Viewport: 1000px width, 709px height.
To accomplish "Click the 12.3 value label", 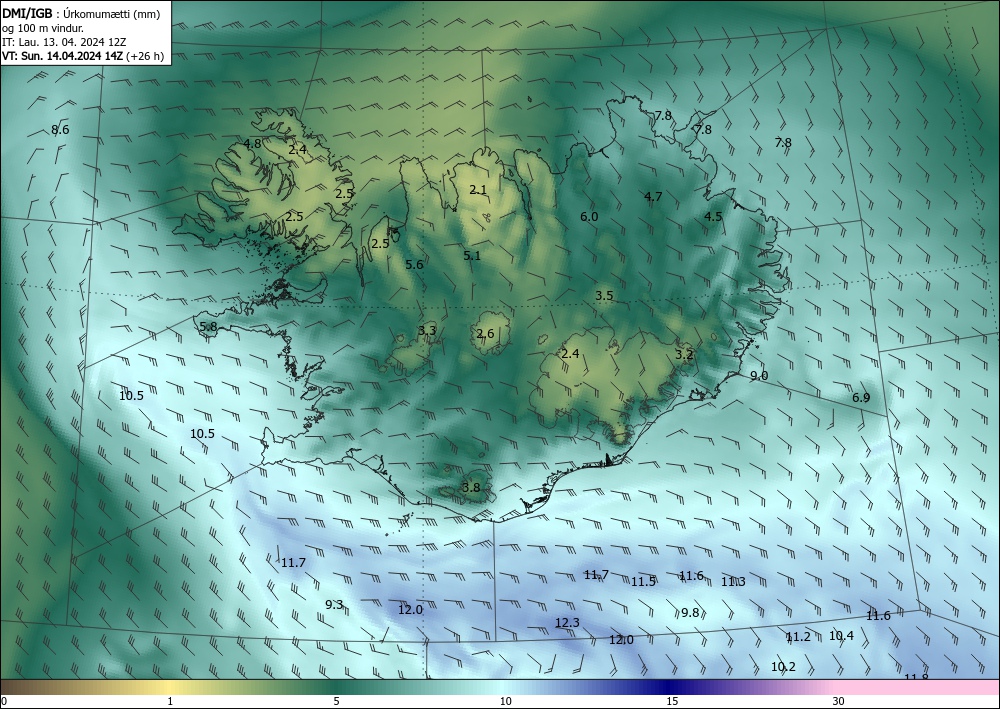I will [x=567, y=623].
